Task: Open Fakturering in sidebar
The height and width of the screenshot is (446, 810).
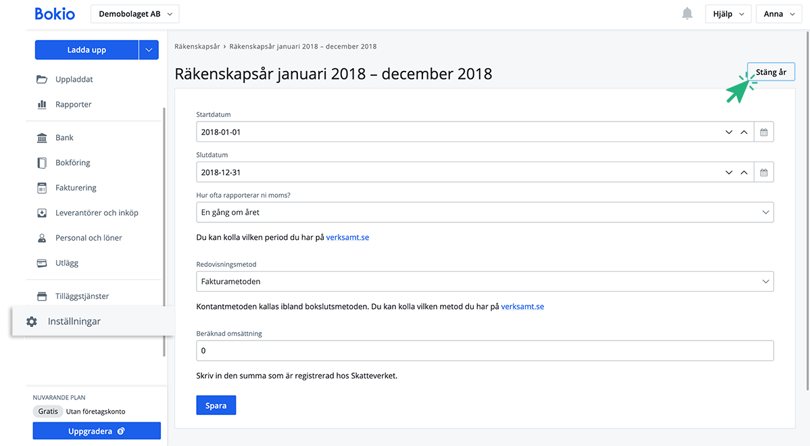Action: pyautogui.click(x=76, y=188)
